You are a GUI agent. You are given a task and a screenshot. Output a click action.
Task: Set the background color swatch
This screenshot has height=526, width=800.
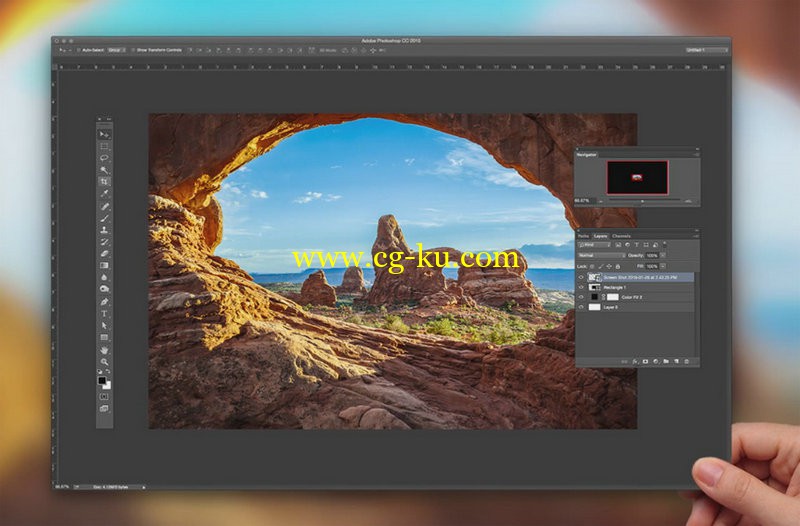(x=107, y=386)
